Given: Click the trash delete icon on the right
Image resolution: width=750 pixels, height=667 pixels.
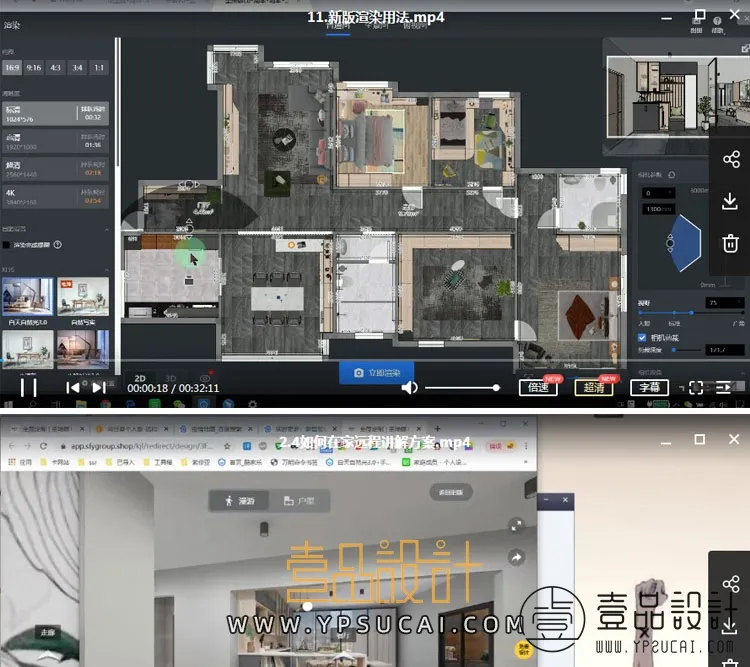Looking at the screenshot, I should 730,243.
